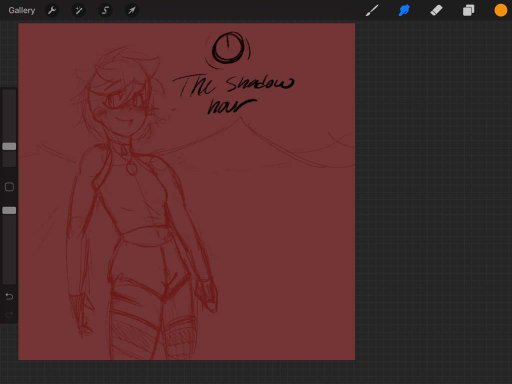The width and height of the screenshot is (512, 384).
Task: Select the Eraser tool
Action: [x=436, y=10]
